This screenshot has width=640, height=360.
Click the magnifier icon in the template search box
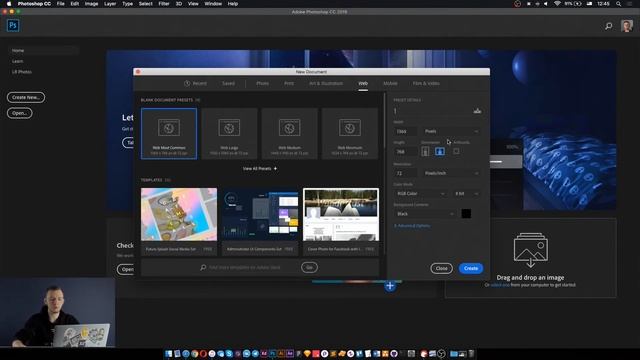click(x=203, y=267)
